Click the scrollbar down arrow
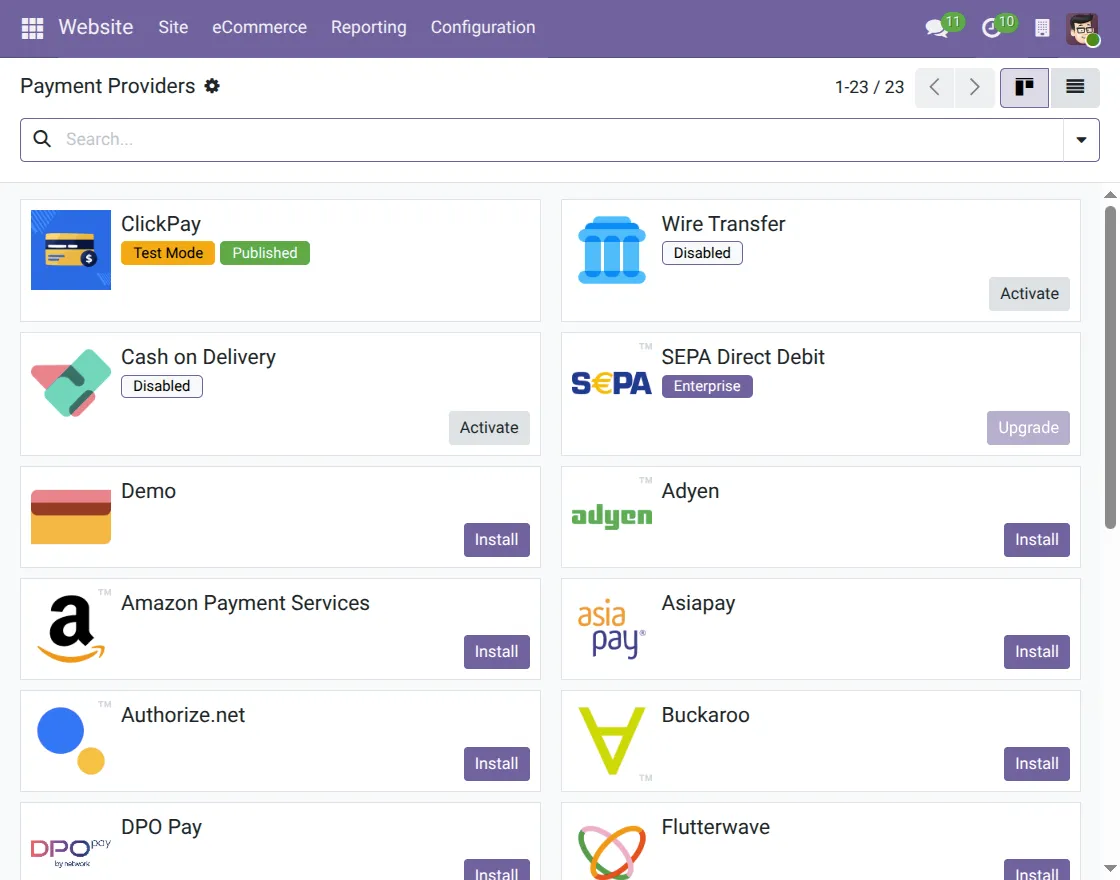Viewport: 1120px width, 880px height. pos(1110,868)
